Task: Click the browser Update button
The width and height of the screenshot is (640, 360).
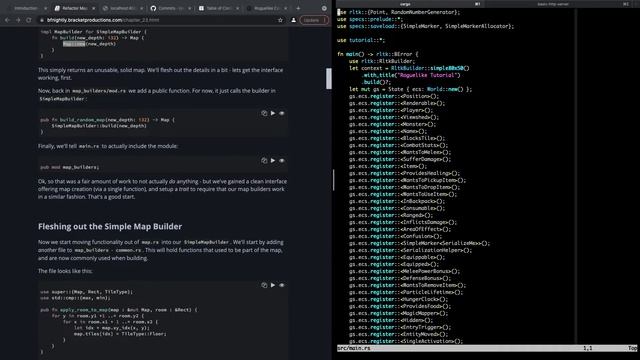Action: [314, 20]
